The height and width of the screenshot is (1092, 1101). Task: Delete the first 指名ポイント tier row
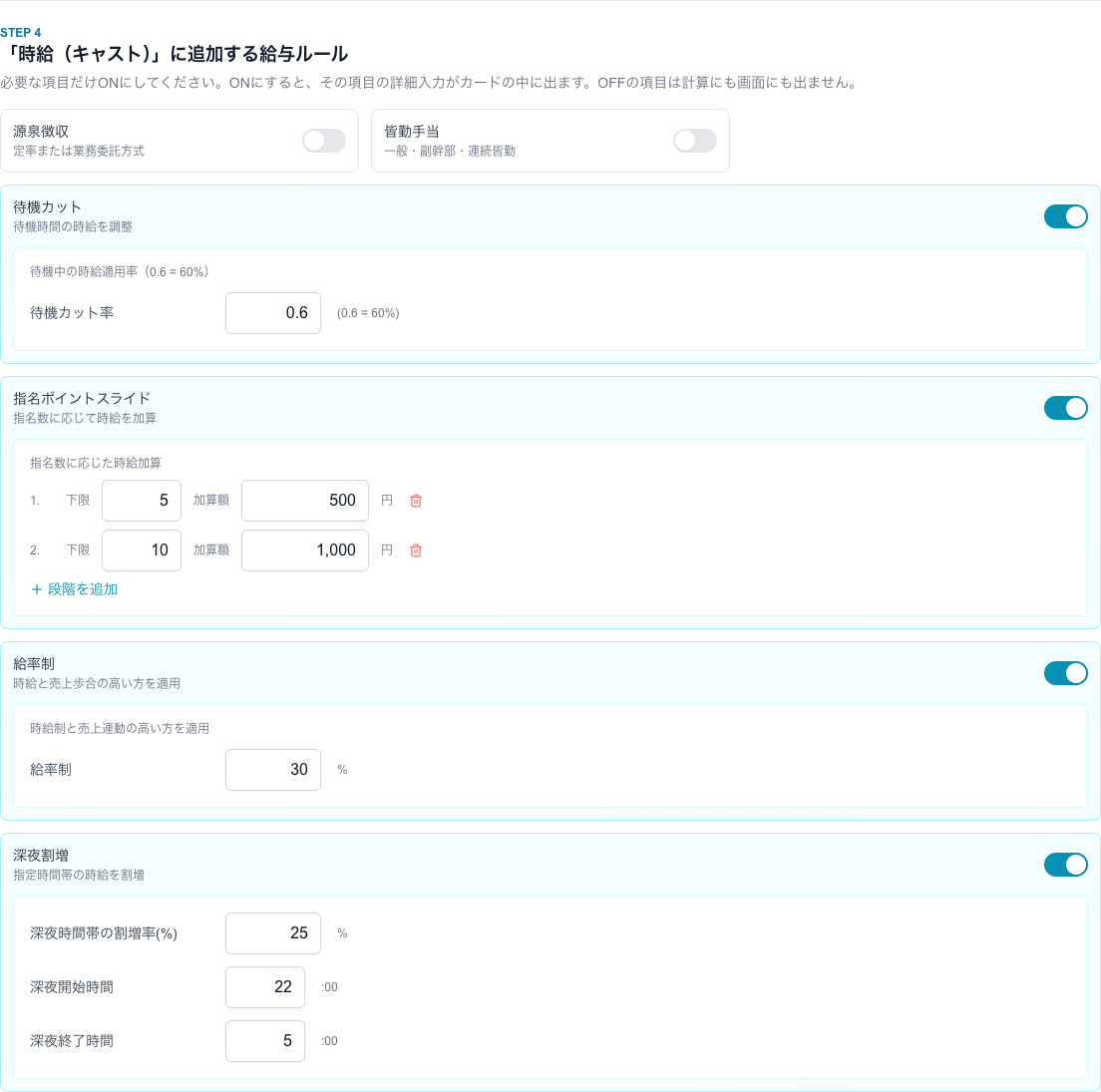point(416,501)
